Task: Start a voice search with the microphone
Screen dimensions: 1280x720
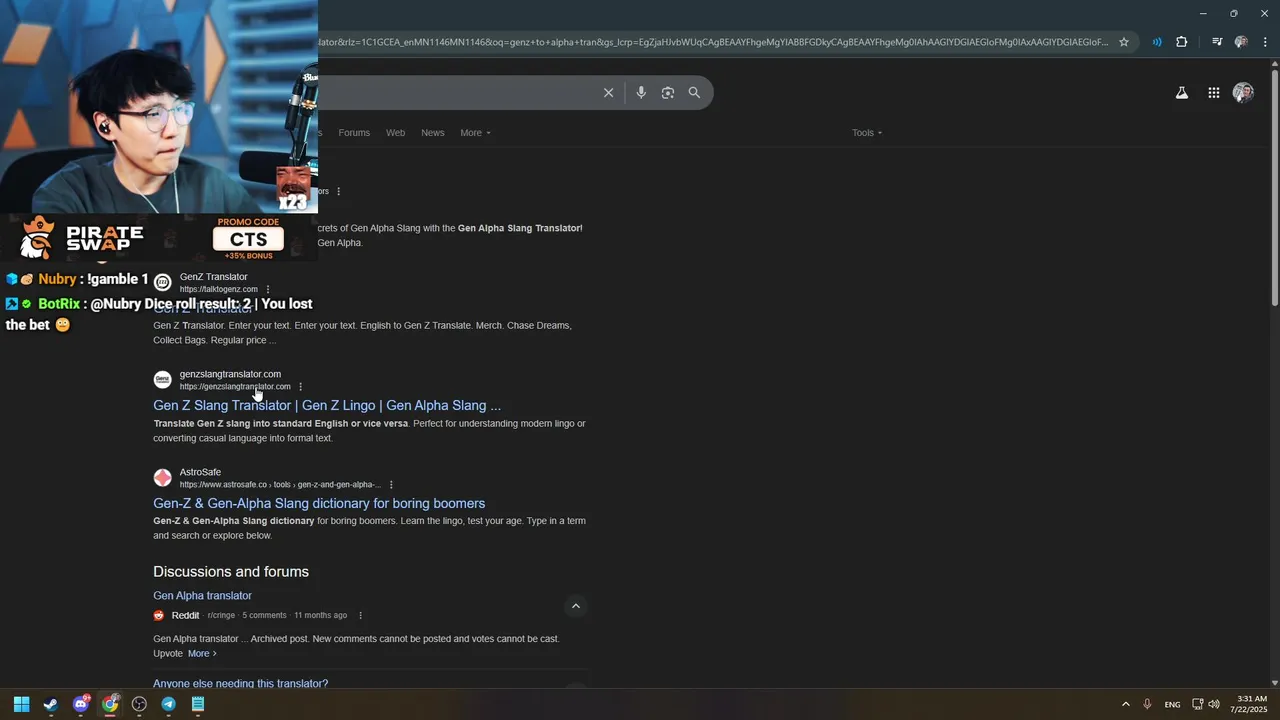Action: (641, 93)
